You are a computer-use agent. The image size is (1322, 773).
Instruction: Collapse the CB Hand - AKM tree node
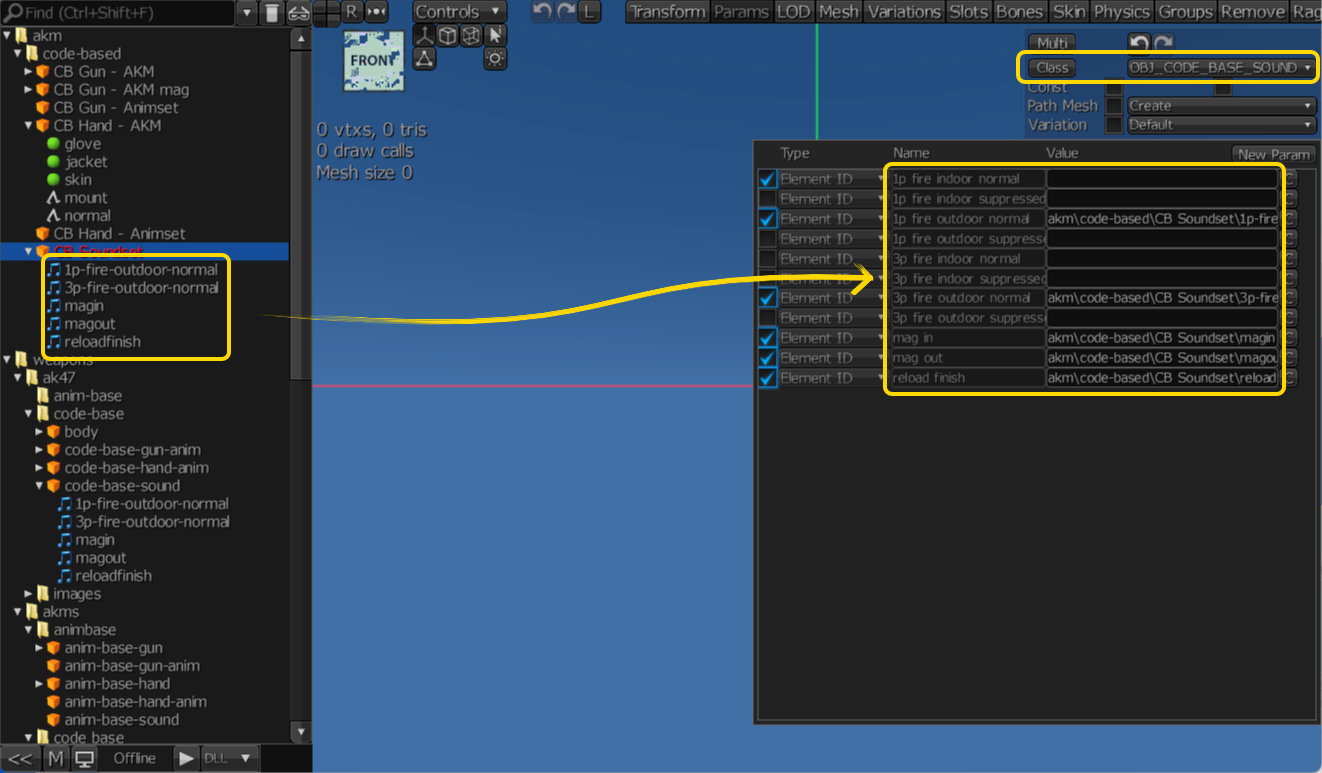[x=29, y=126]
